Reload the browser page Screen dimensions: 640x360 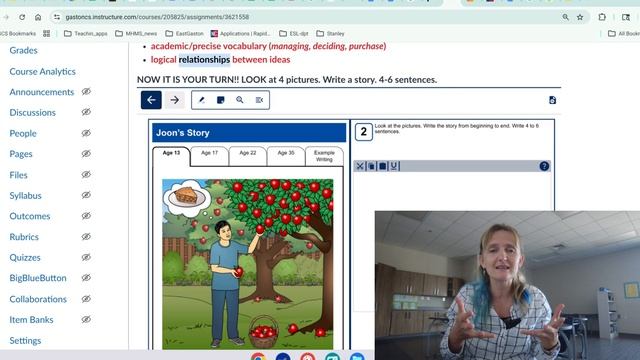coord(22,17)
